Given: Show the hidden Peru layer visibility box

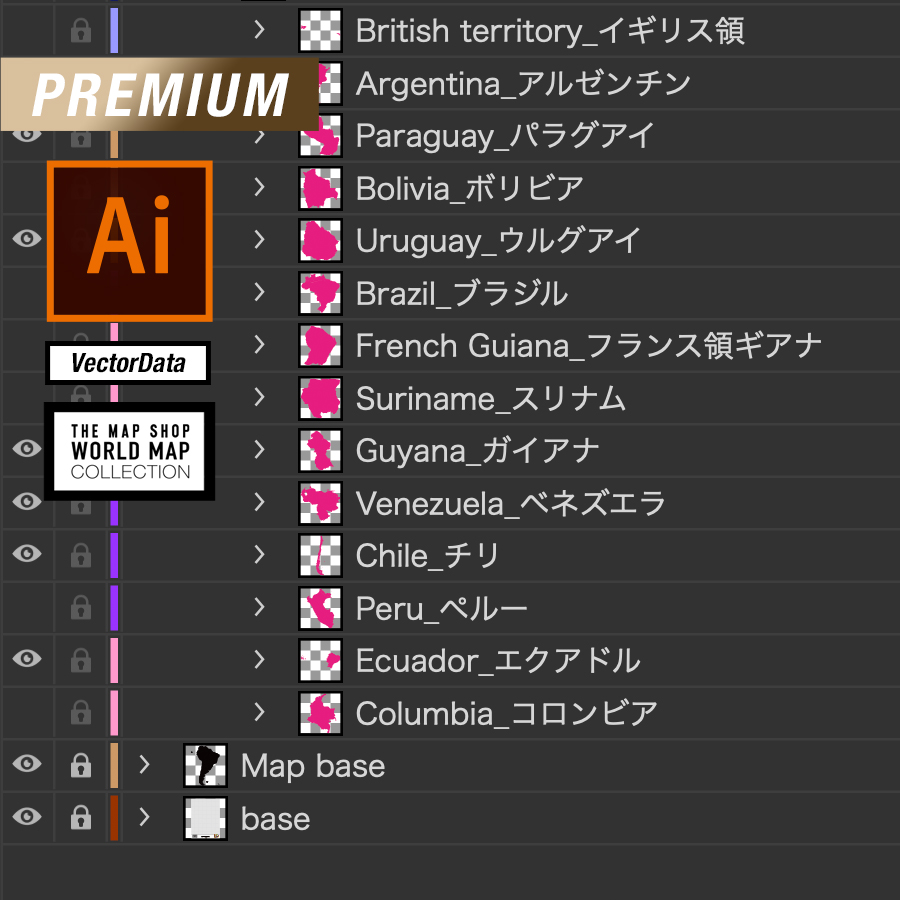Looking at the screenshot, I should pos(27,607).
